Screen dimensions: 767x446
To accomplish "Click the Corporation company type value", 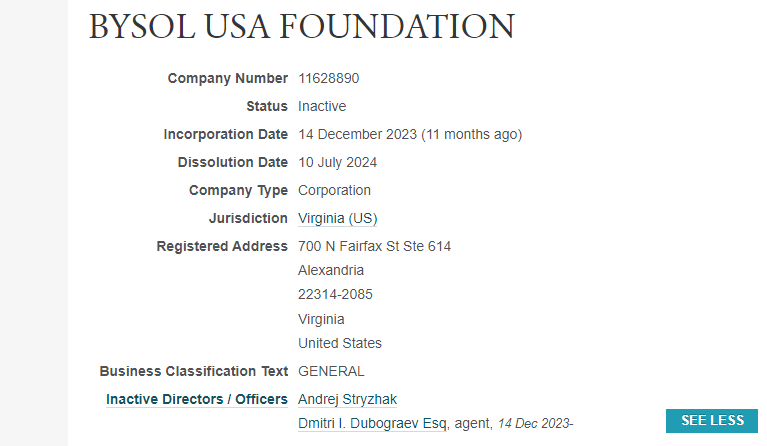I will click(334, 190).
